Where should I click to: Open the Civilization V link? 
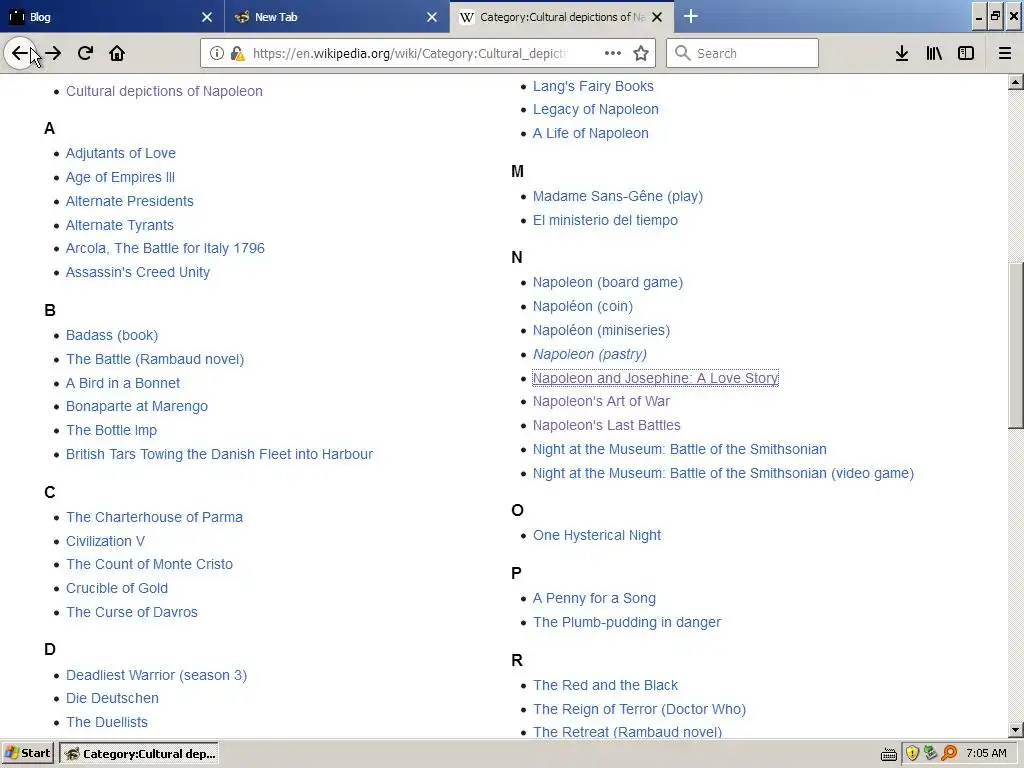pyautogui.click(x=105, y=541)
